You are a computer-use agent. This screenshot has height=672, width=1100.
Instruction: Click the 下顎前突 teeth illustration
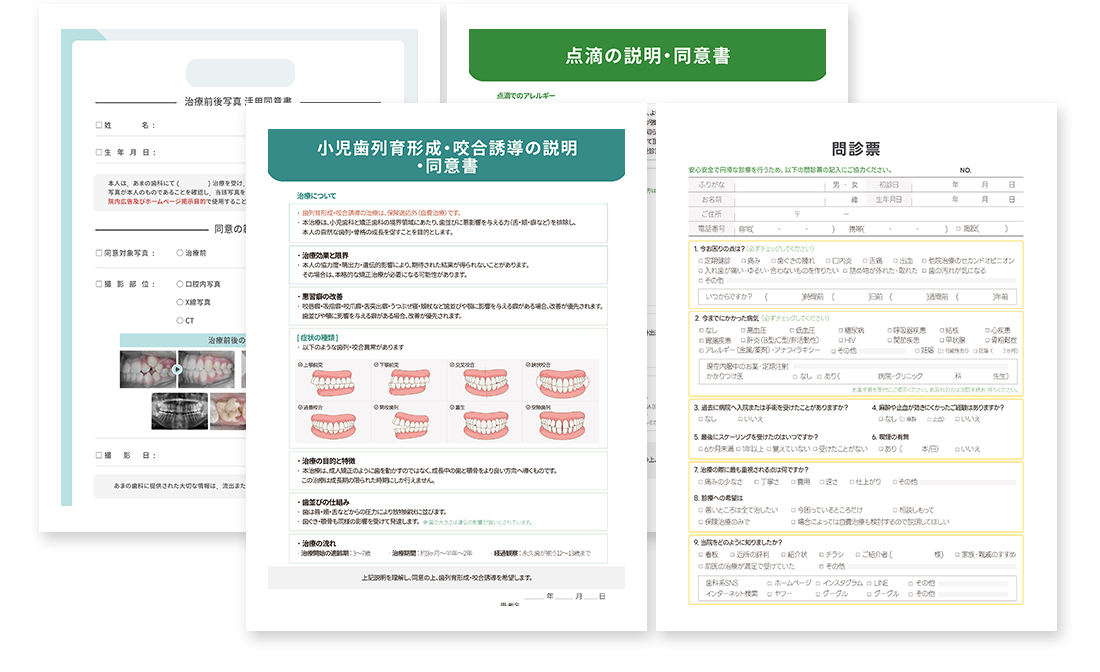coord(409,384)
